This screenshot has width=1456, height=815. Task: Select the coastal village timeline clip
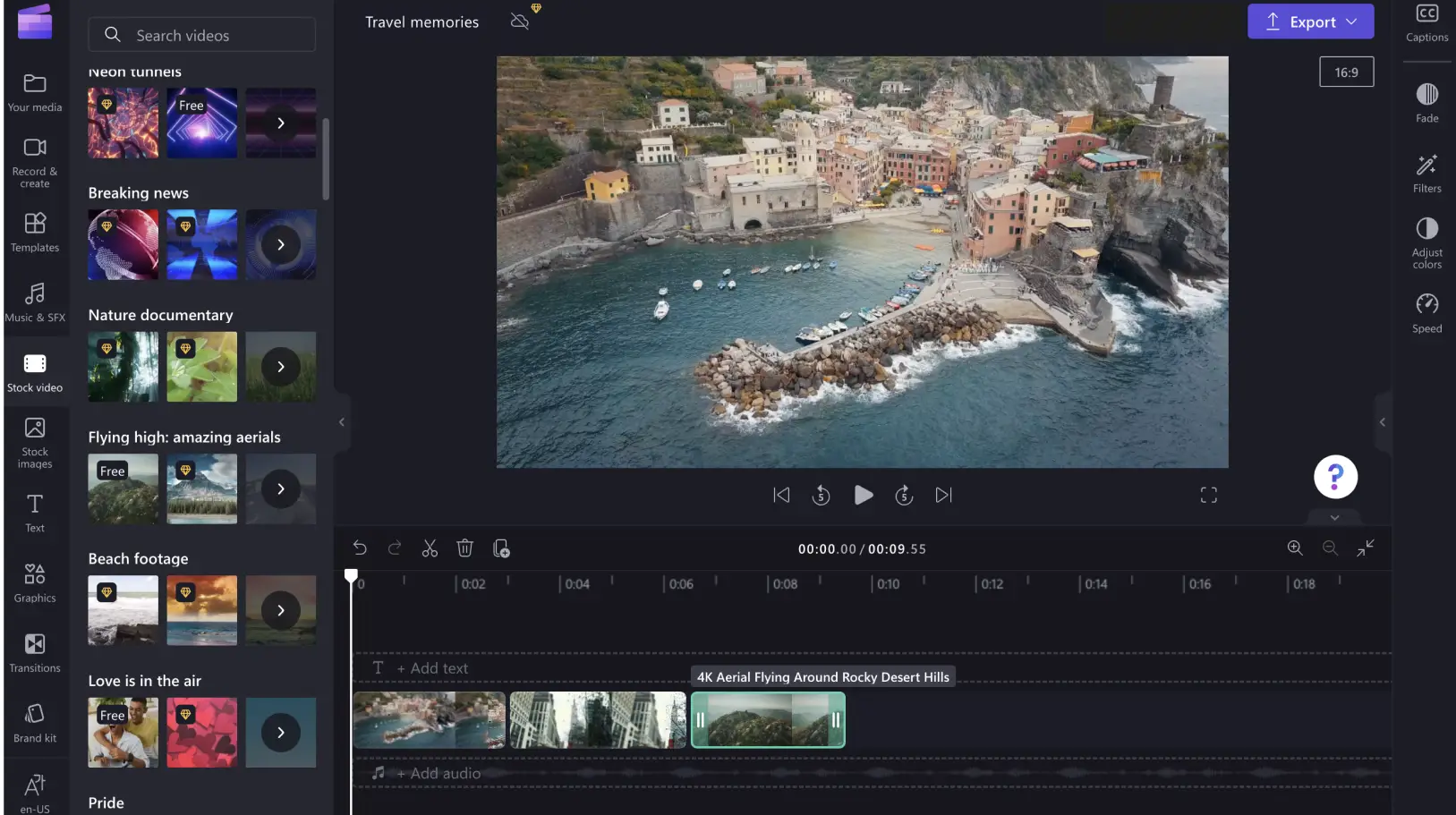(430, 720)
